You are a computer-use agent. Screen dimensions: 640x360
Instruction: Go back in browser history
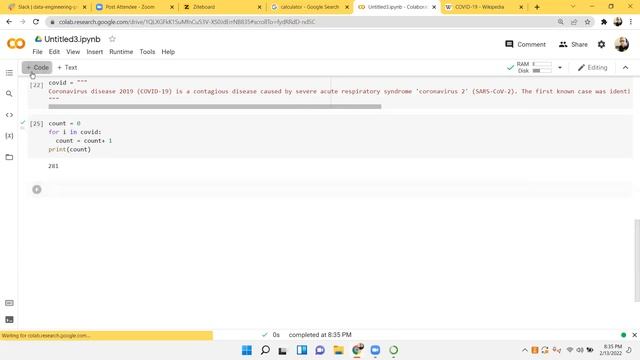tap(9, 22)
